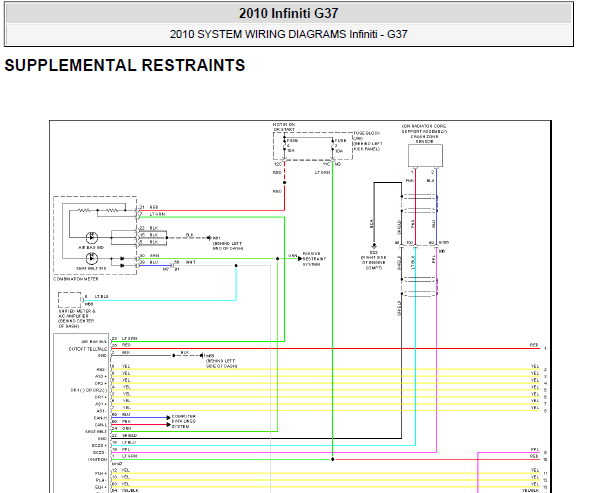Click the air bag indicator lamp symbol

tap(92, 237)
